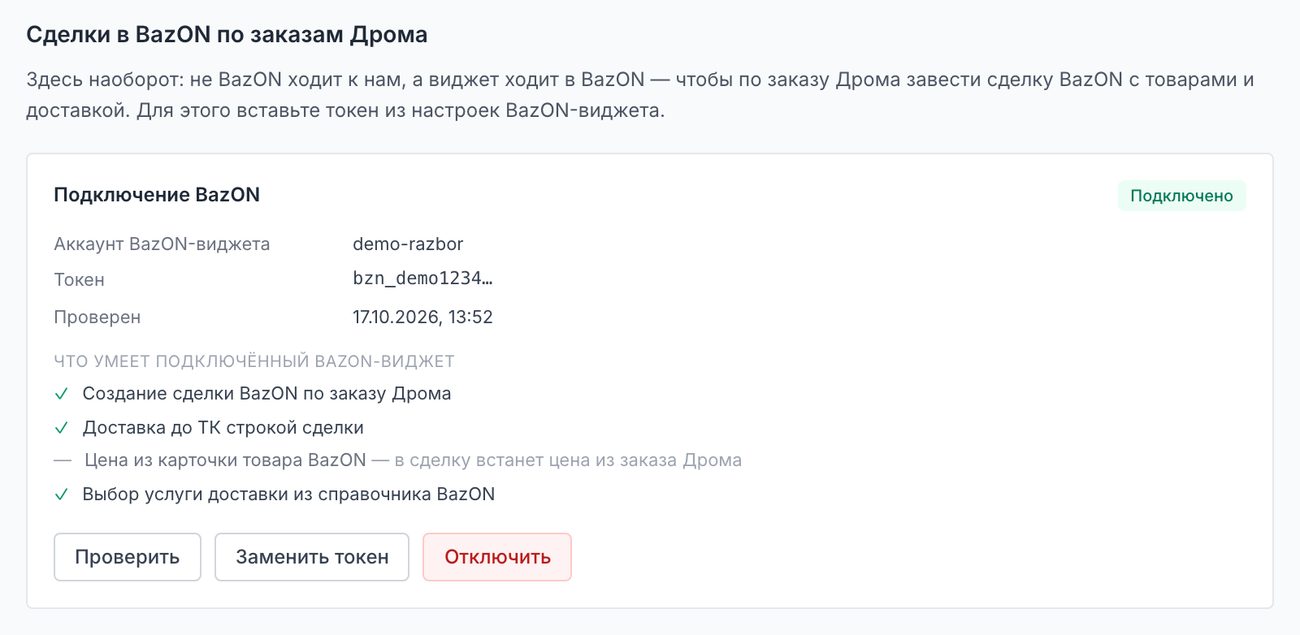Click text Выбор услуги доставки из справочника BazON
1300x635 pixels.
point(289,494)
